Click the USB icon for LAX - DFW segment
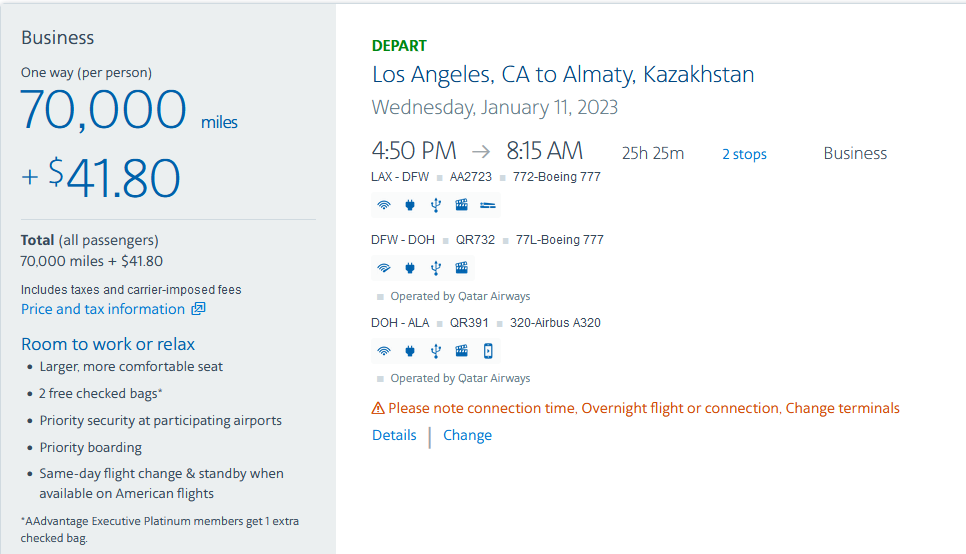Viewport: 966px width, 554px height. point(436,205)
